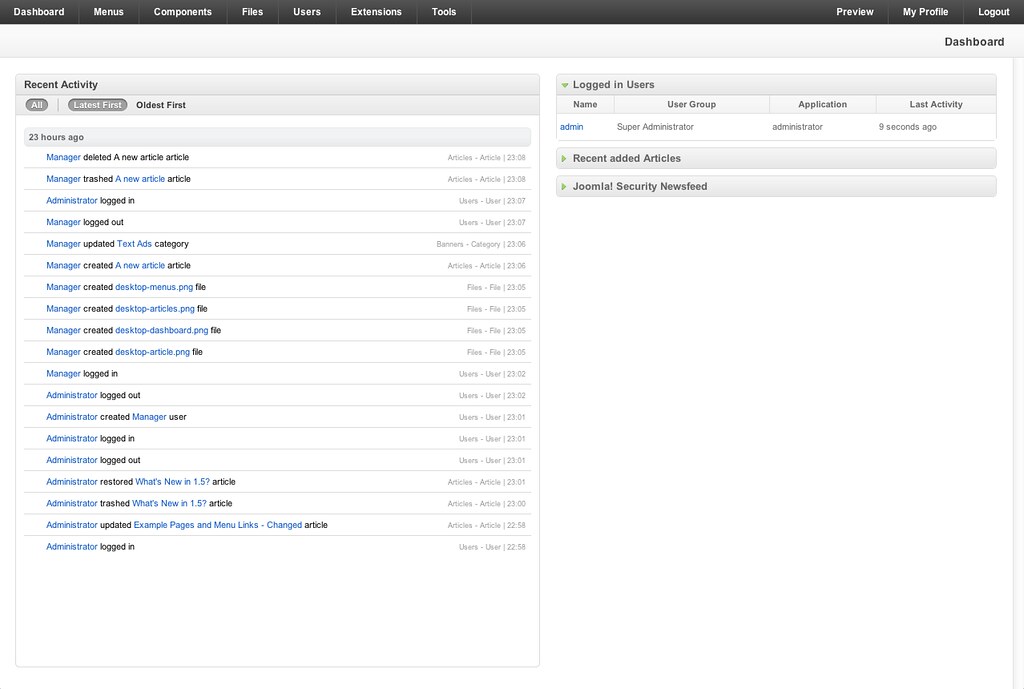Open the admin user link
This screenshot has width=1024, height=689.
pos(571,127)
